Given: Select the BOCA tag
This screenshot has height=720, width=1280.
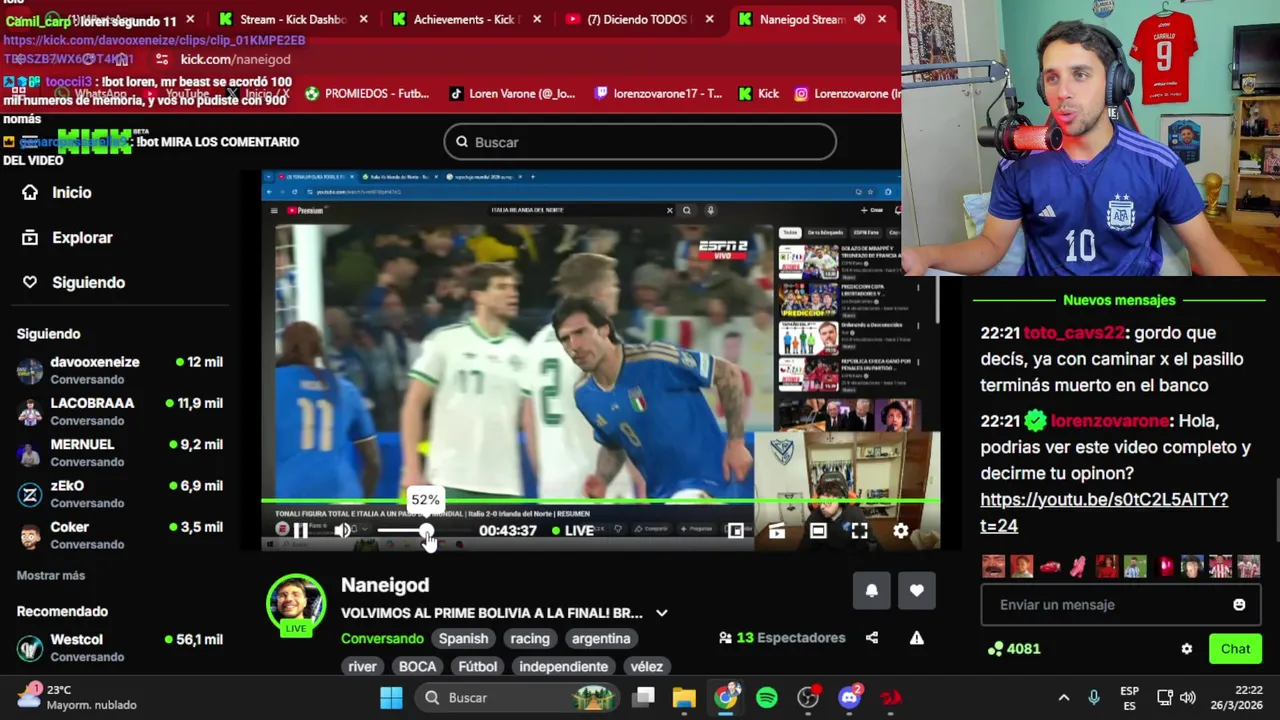Looking at the screenshot, I should (x=417, y=666).
